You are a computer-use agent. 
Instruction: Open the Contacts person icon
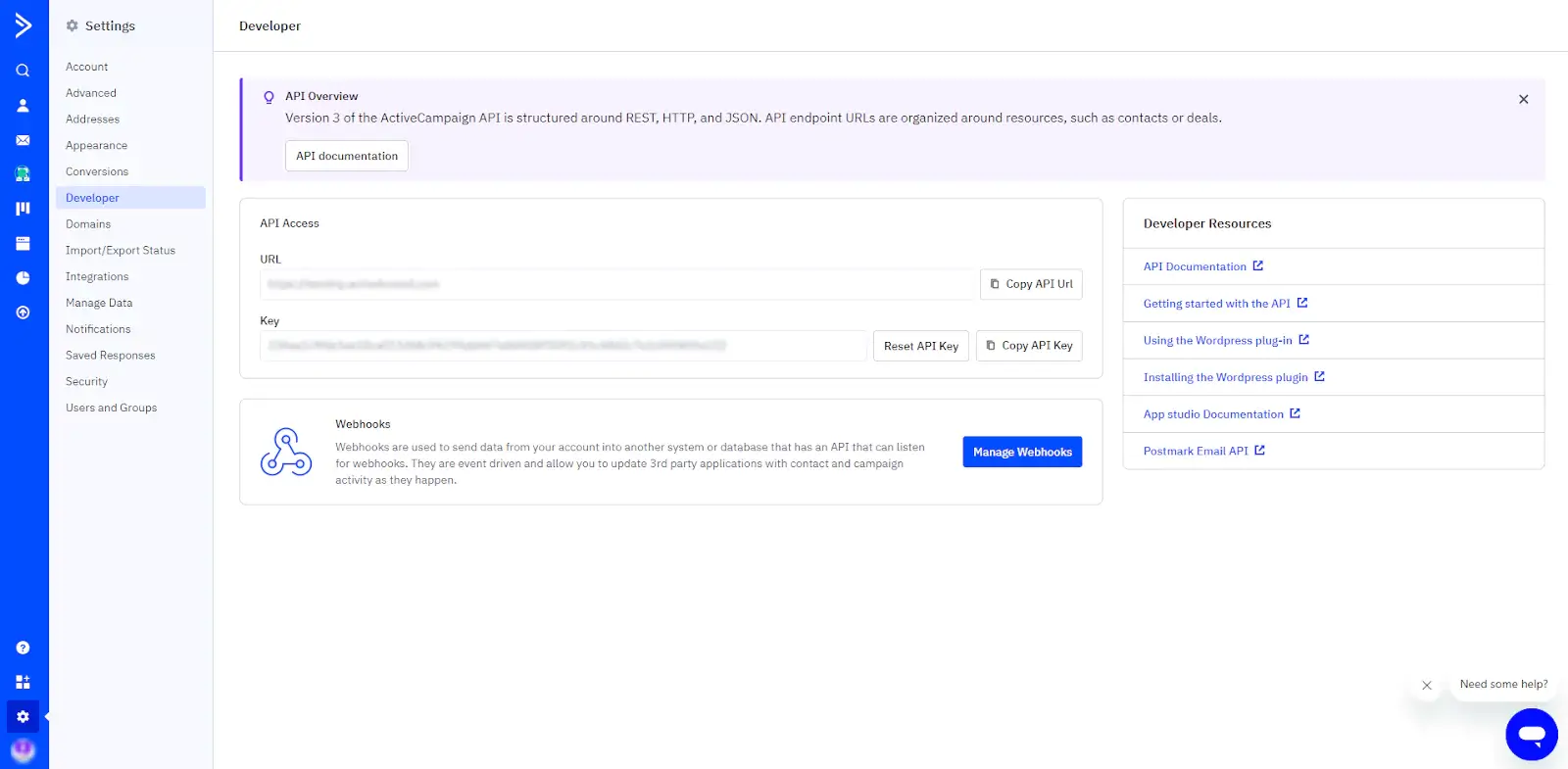click(23, 106)
